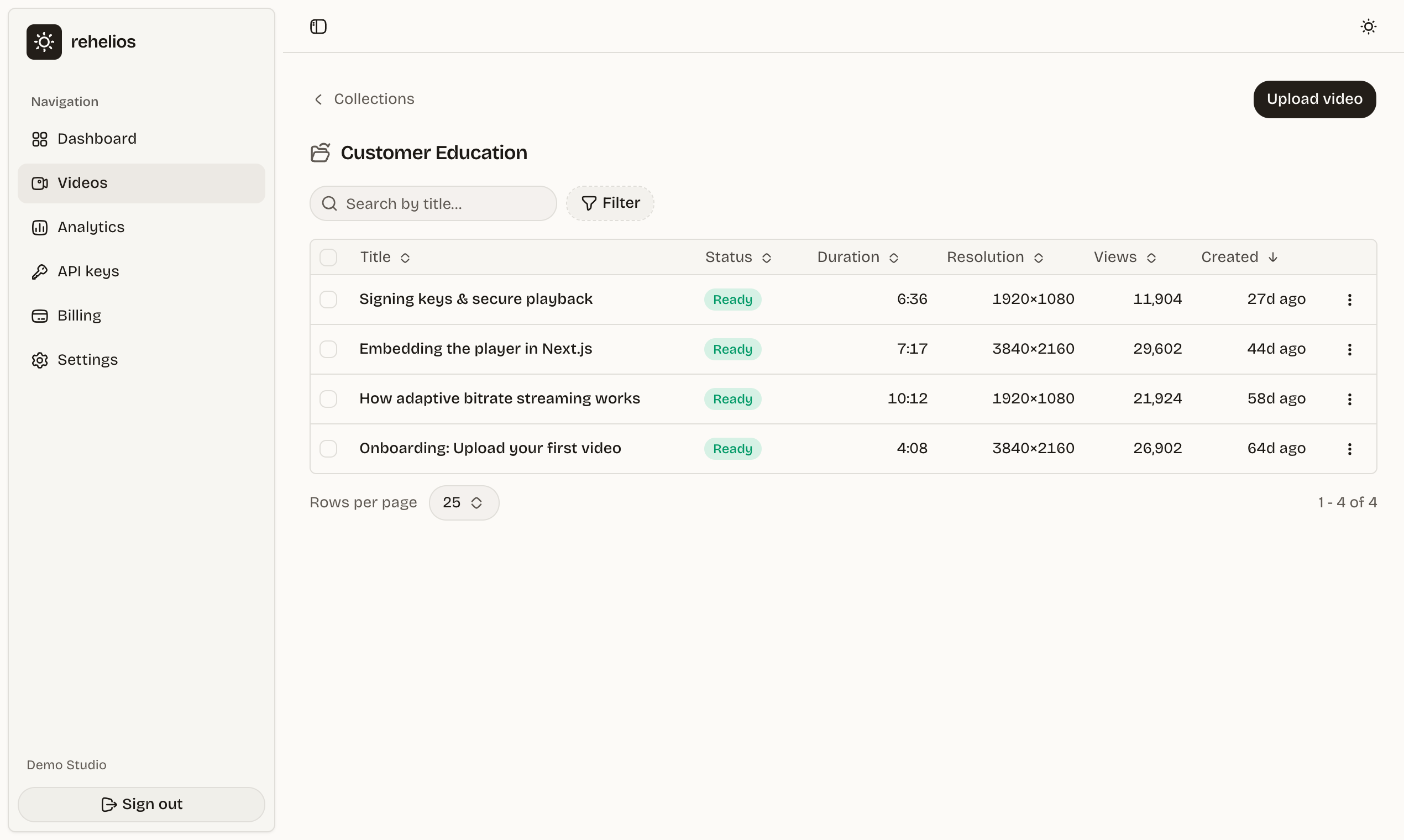1404x840 pixels.
Task: Check the Signing keys & secure playback row
Action: tap(328, 300)
